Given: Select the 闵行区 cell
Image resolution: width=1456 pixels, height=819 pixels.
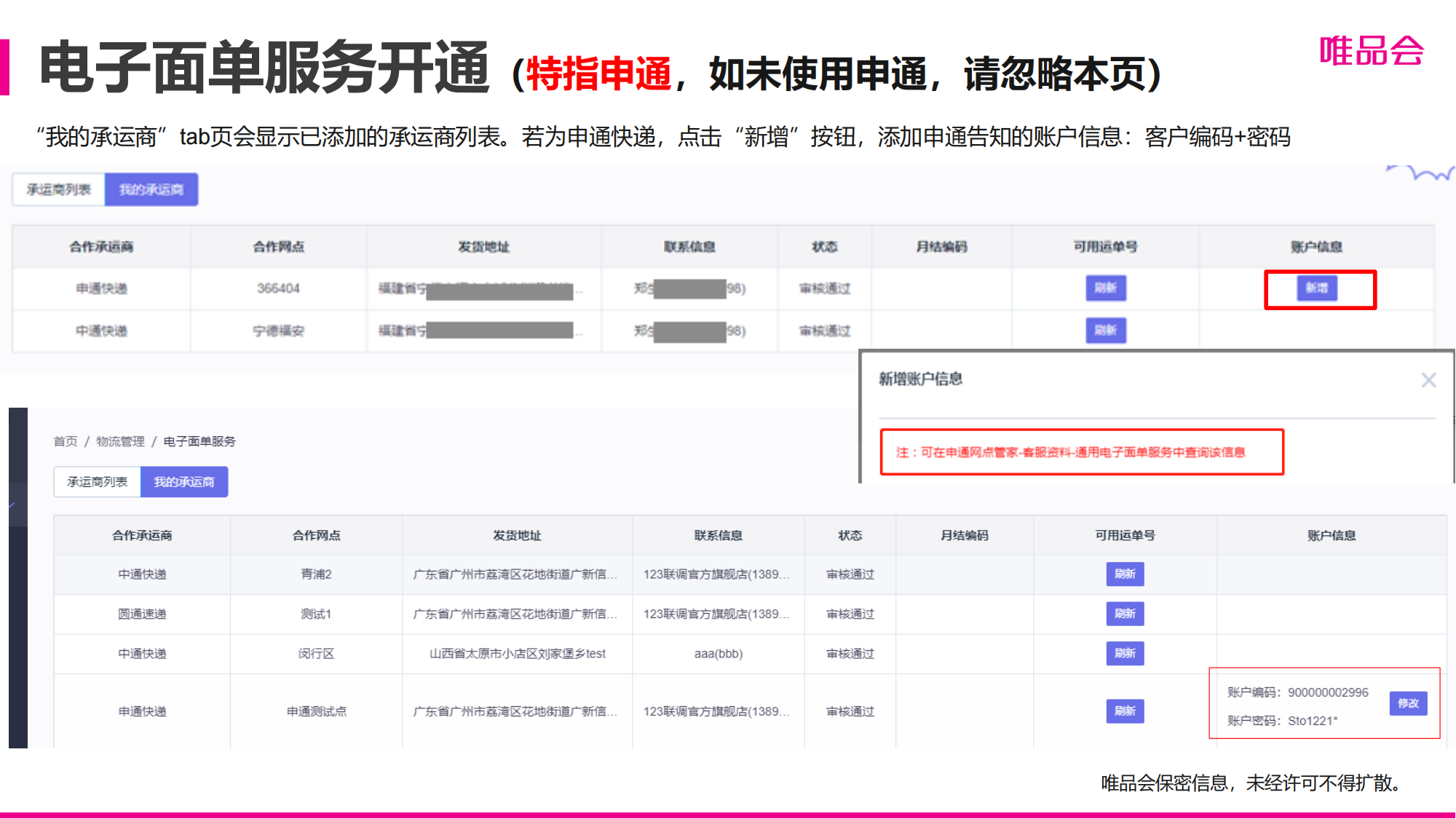Looking at the screenshot, I should pos(316,654).
